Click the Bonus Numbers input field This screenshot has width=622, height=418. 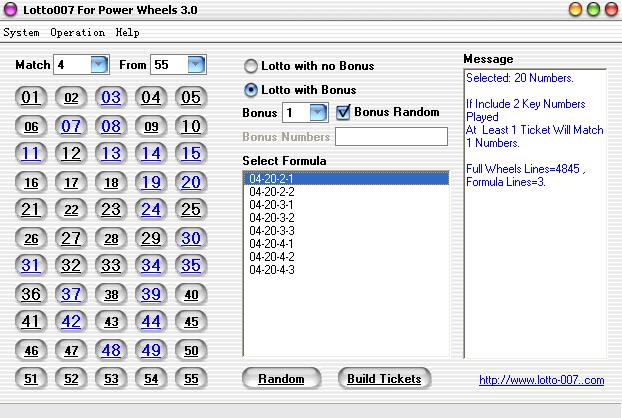click(x=392, y=136)
